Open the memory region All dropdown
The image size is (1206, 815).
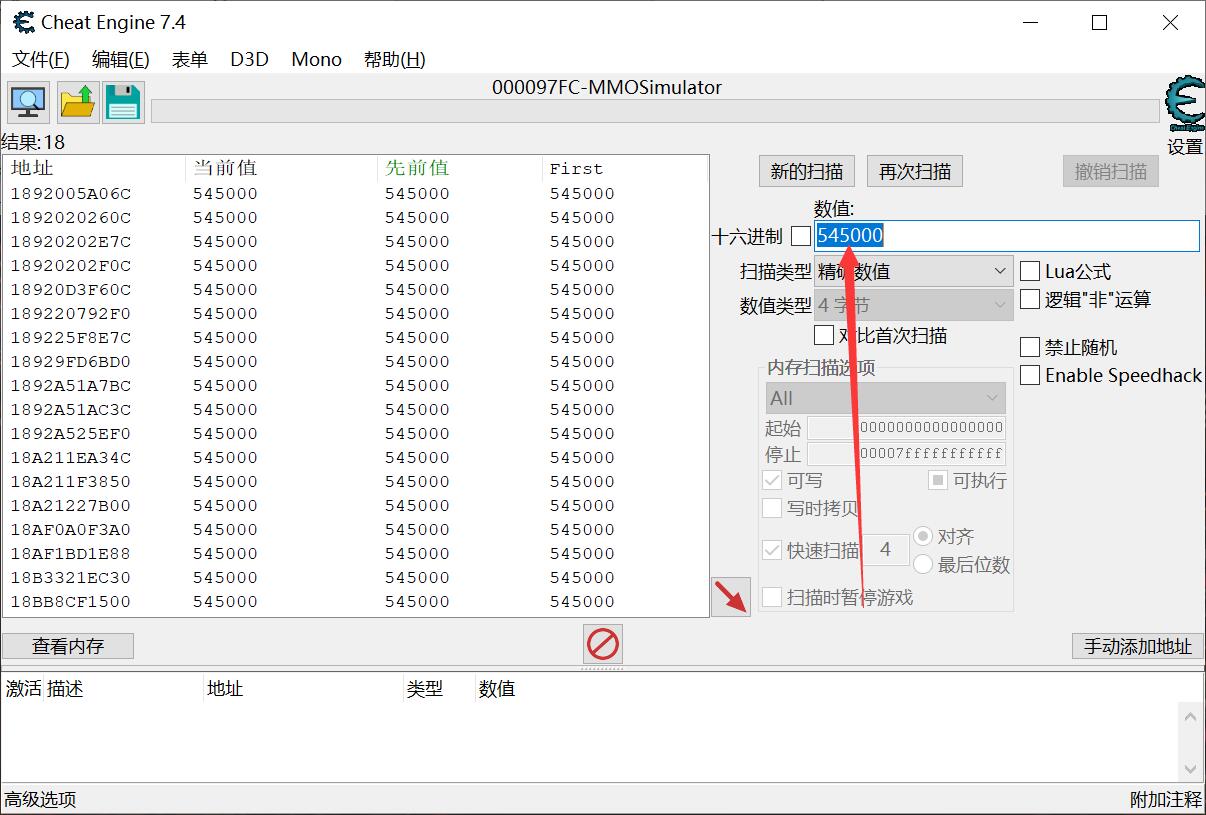(885, 398)
